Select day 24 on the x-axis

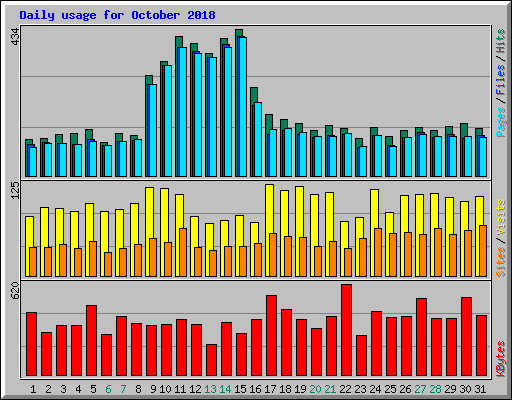375,389
